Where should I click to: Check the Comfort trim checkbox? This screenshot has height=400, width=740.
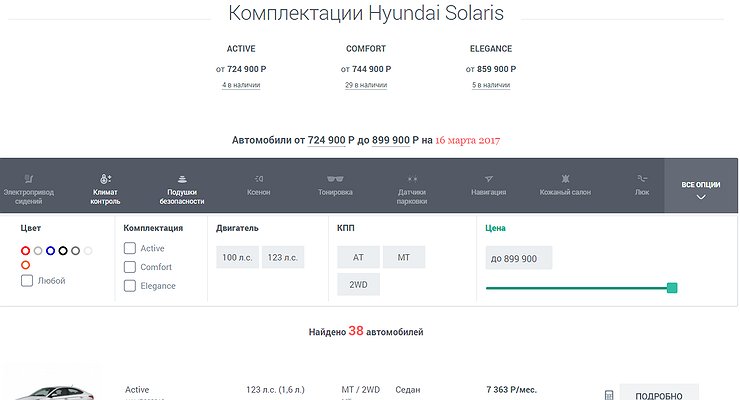coord(130,267)
